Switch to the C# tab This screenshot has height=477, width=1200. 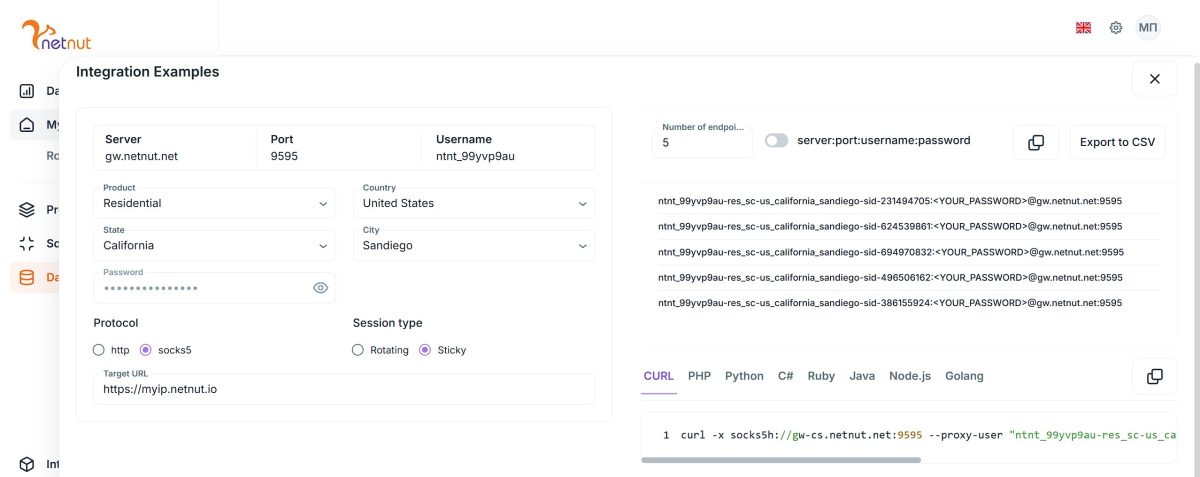[786, 376]
